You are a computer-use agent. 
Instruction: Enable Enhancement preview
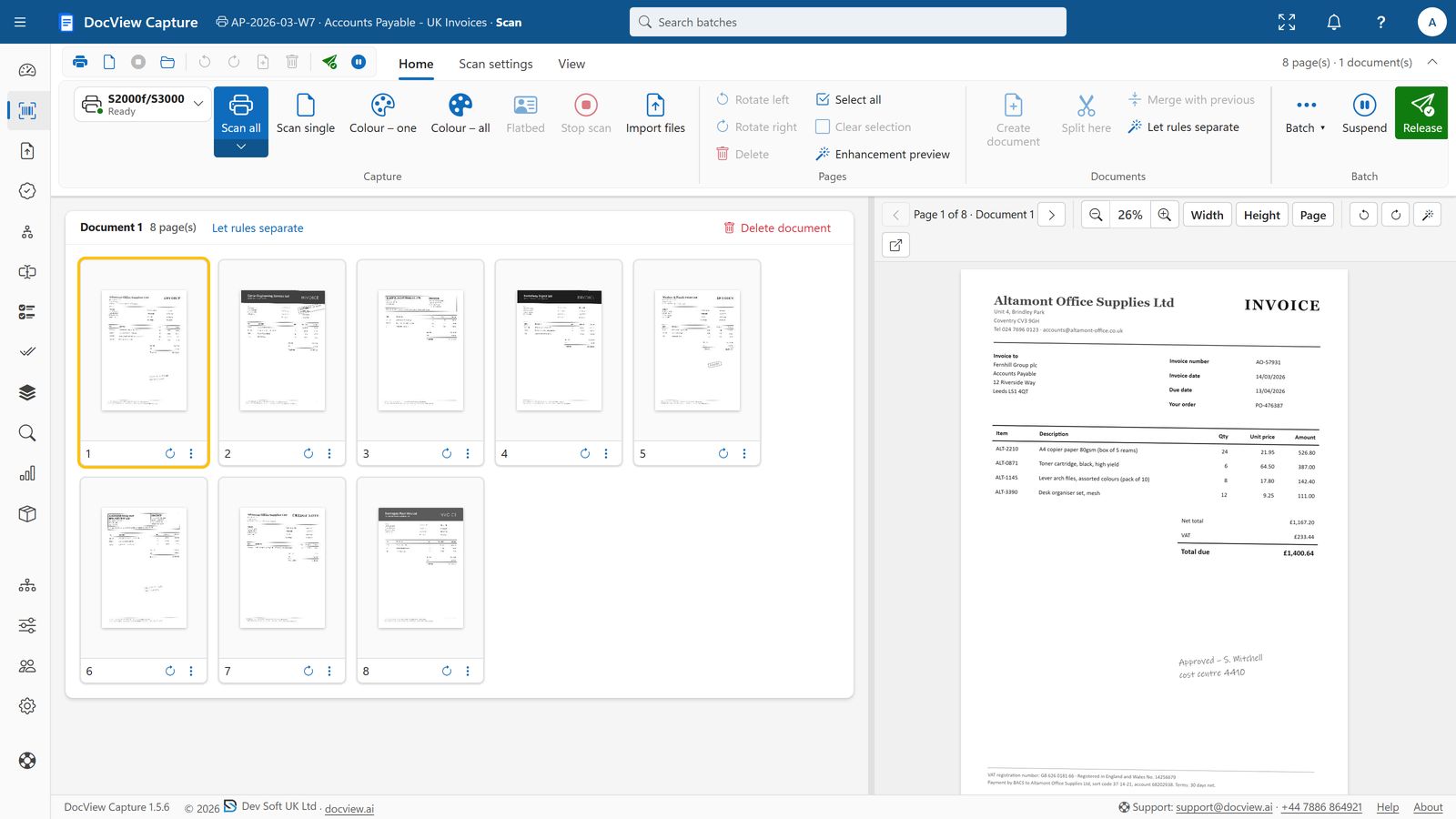click(883, 154)
